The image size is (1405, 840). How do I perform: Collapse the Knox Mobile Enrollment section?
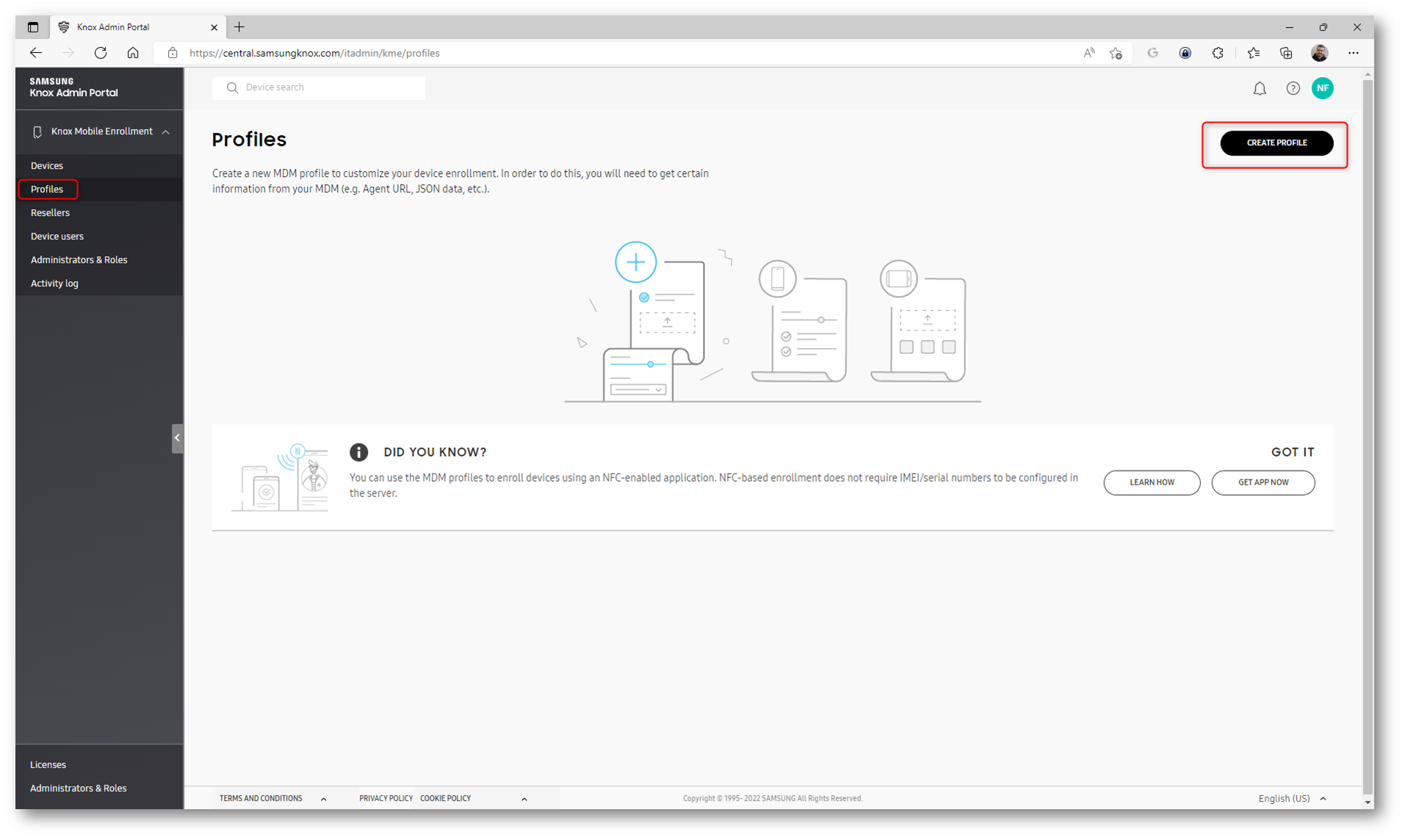tap(166, 132)
